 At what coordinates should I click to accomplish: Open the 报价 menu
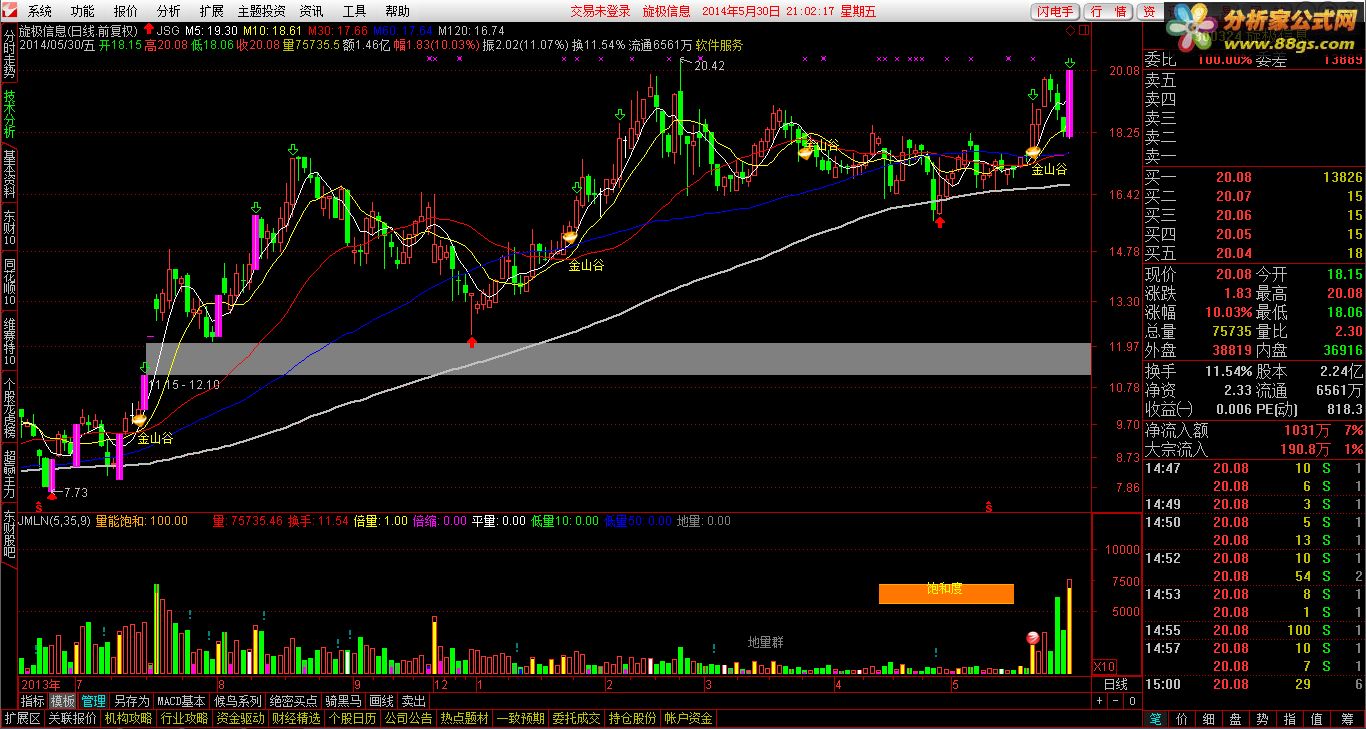(x=126, y=11)
